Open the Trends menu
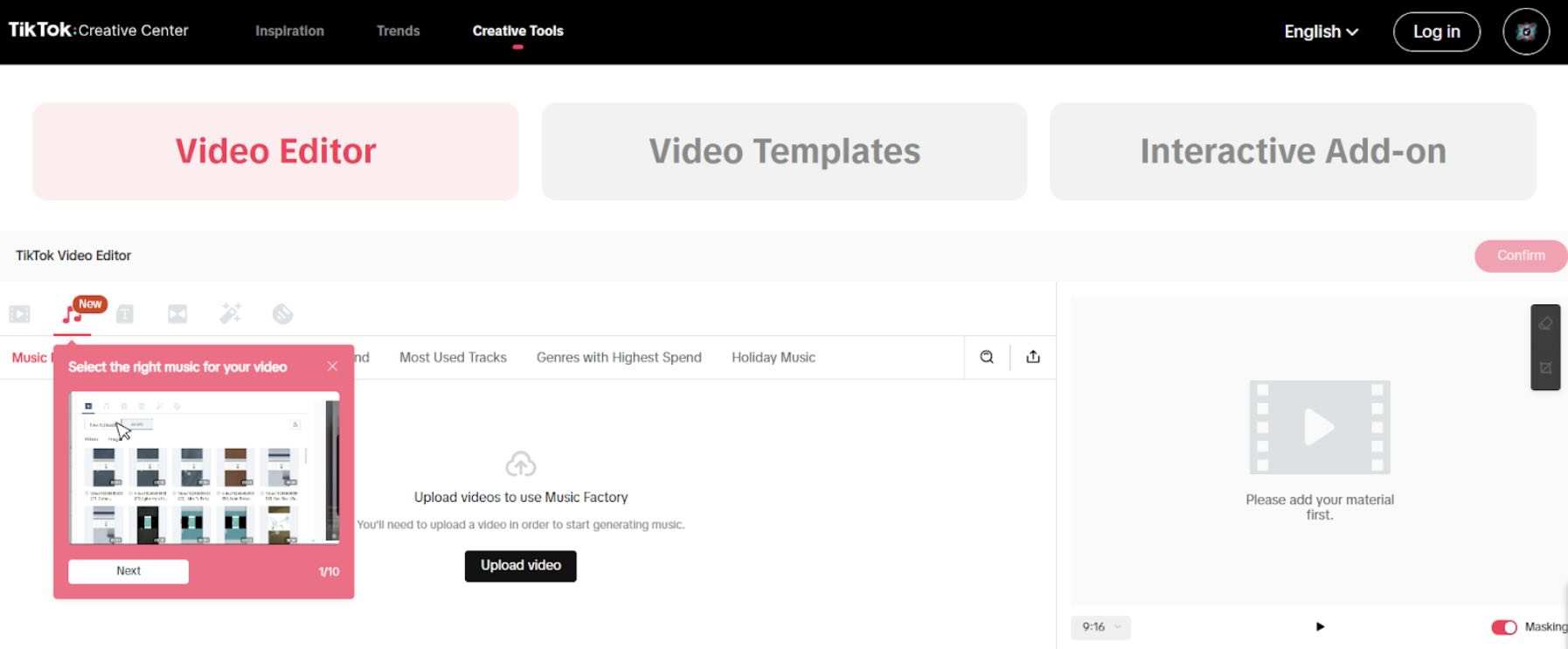Viewport: 1568px width, 649px height. coord(398,31)
